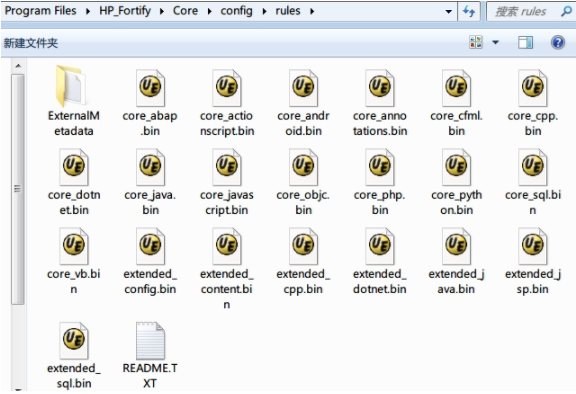This screenshot has width=576, height=394.
Task: Click the refresh arrows button in address bar
Action: 469,11
